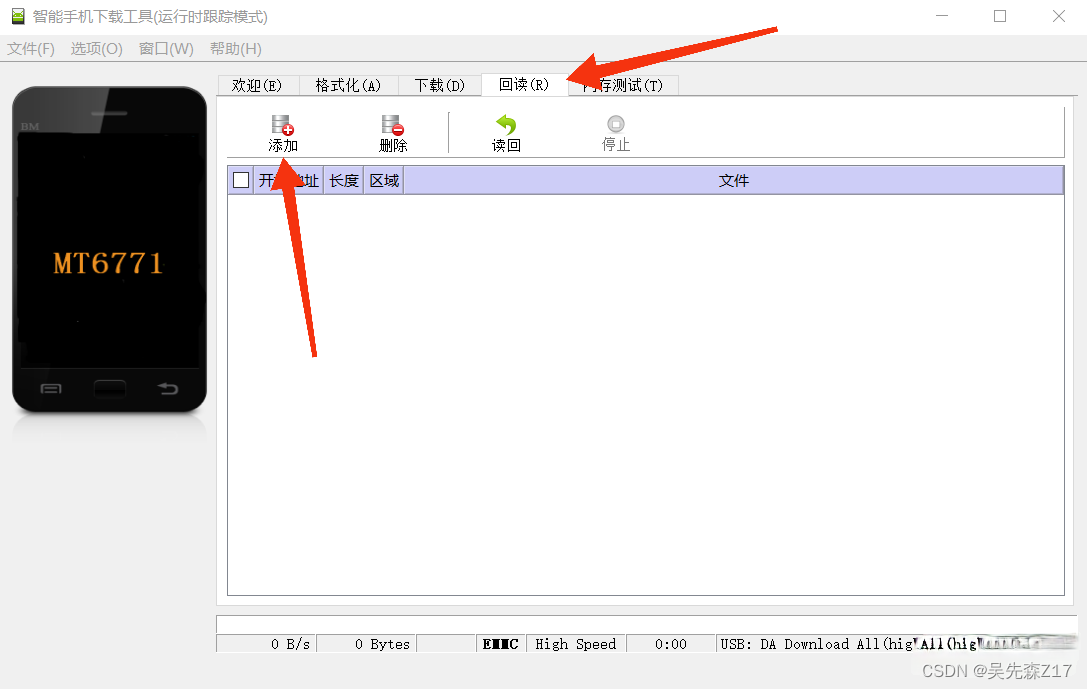
Task: Click the 添加 (Add) toolbar icon
Action: (x=283, y=131)
